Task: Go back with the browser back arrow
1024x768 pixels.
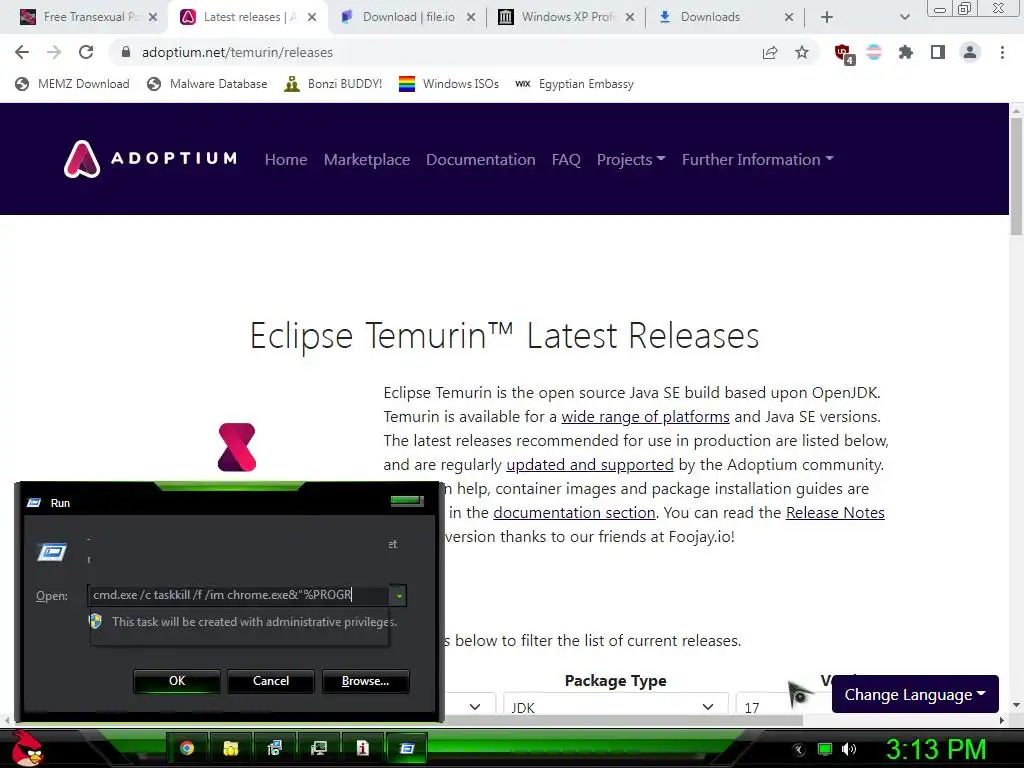Action: click(x=22, y=52)
